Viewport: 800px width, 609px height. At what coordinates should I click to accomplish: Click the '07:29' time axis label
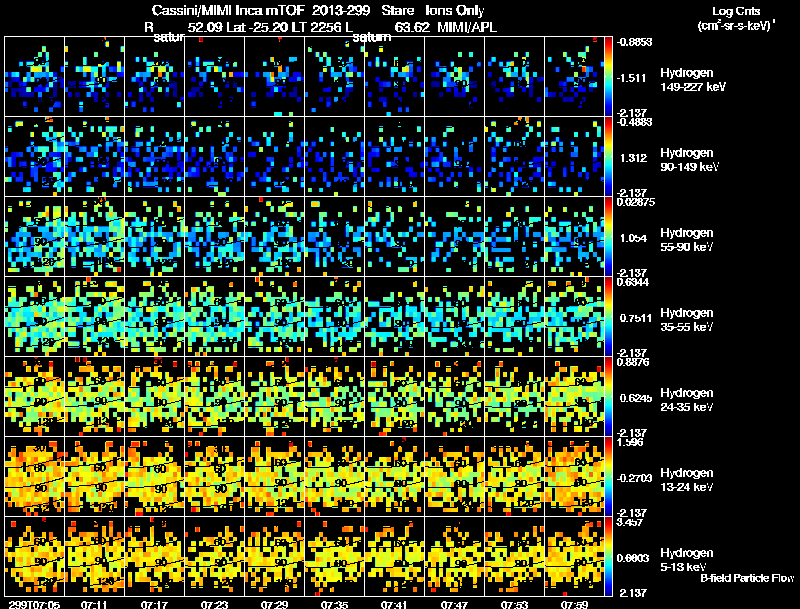pos(274,605)
